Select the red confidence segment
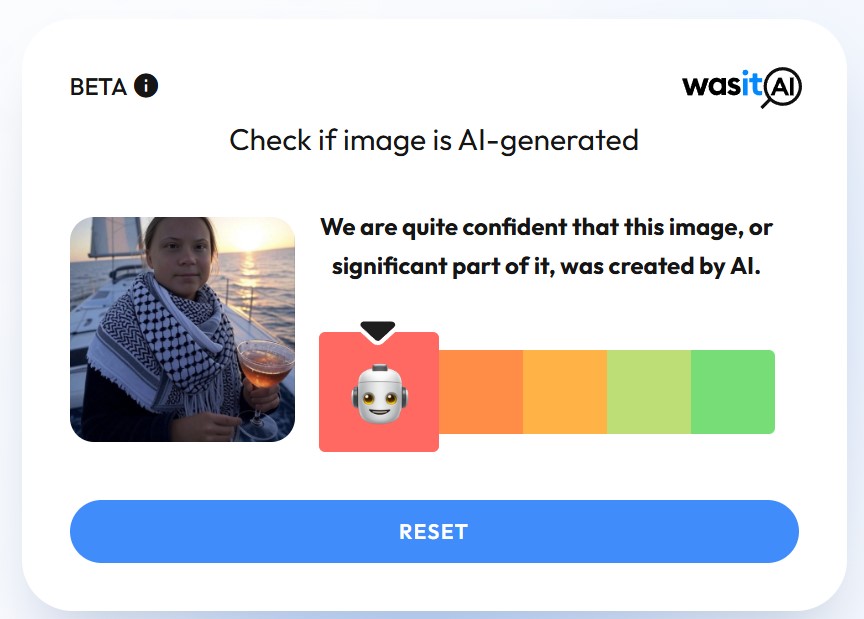 (x=379, y=392)
